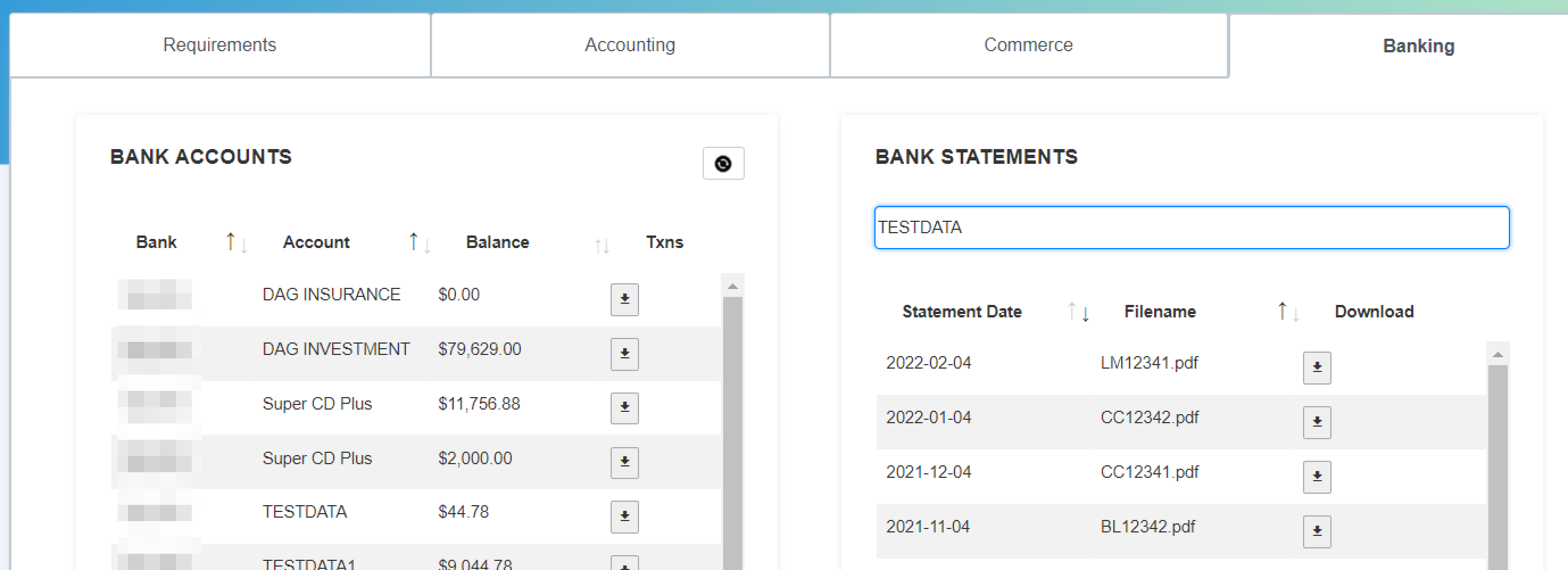Click the BL12342.pdf filename
Image resolution: width=1568 pixels, height=570 pixels.
[x=1147, y=527]
